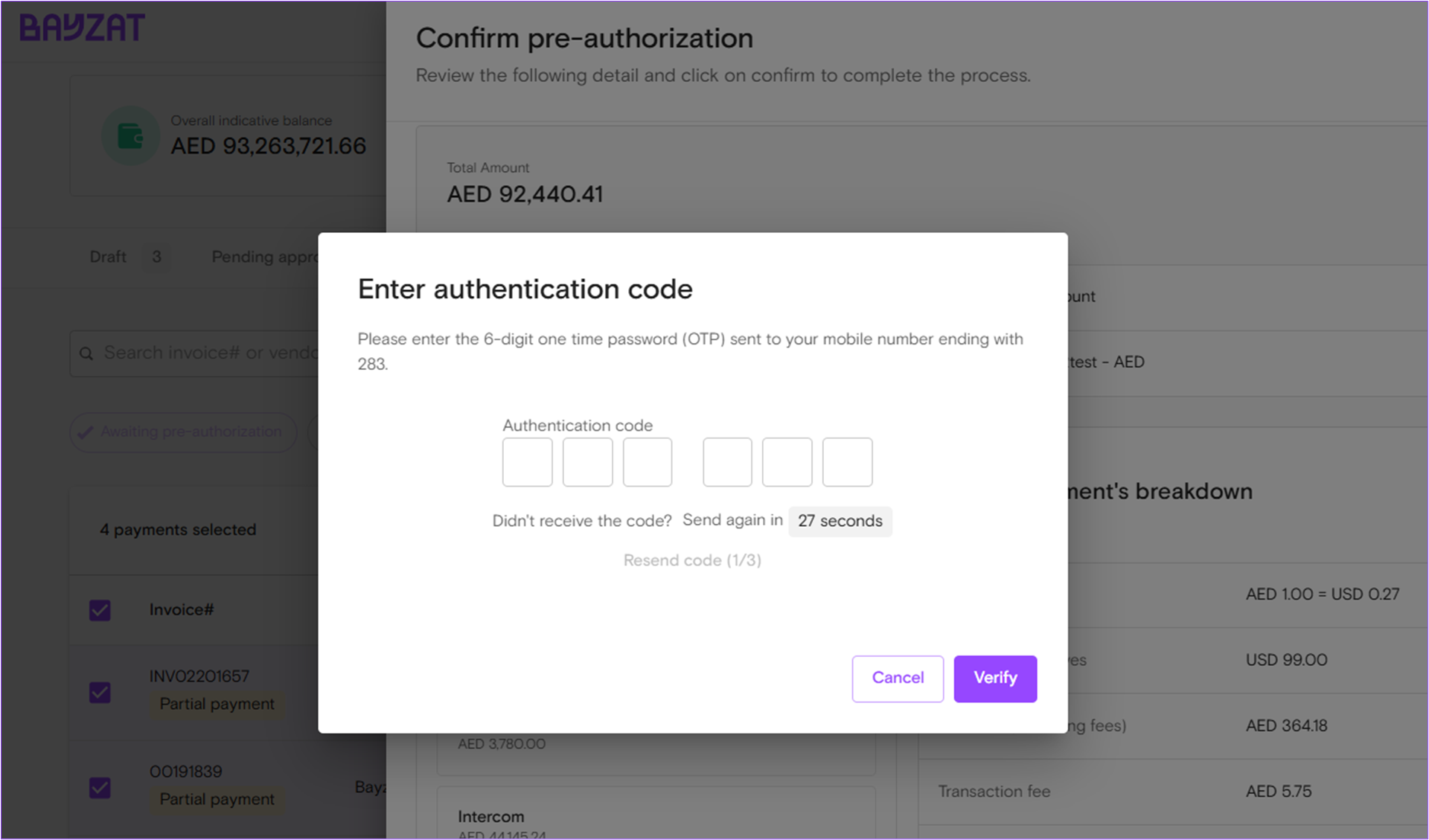
Task: Click the sixth authentication code box
Action: tap(847, 462)
